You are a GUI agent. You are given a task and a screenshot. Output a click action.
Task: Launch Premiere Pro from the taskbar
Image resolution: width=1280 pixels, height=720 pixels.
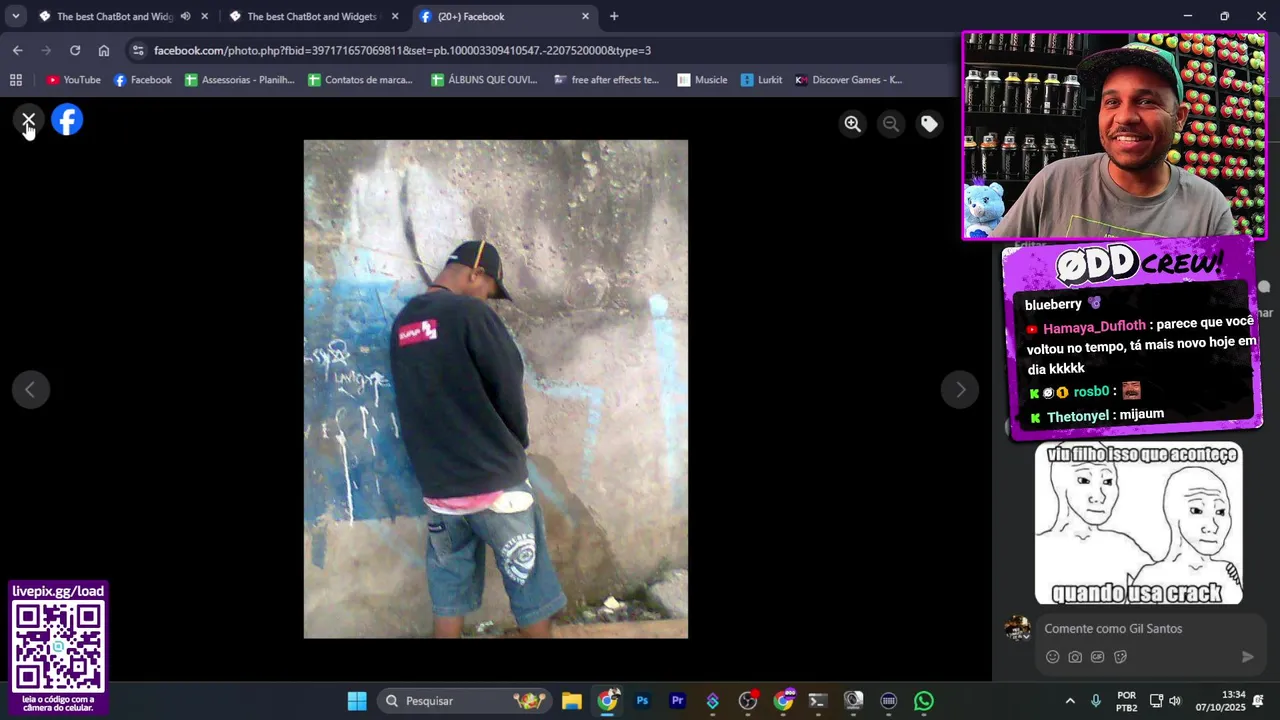[x=677, y=701]
